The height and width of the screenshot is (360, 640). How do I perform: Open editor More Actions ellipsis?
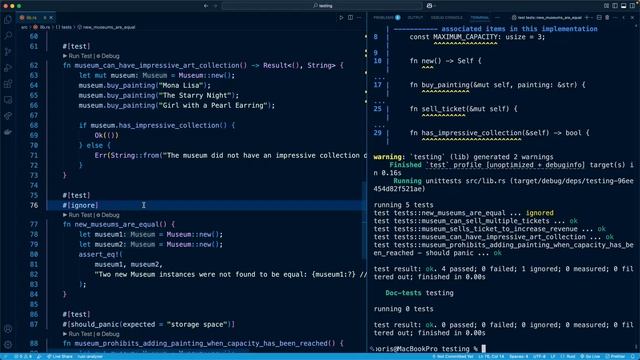pos(359,18)
